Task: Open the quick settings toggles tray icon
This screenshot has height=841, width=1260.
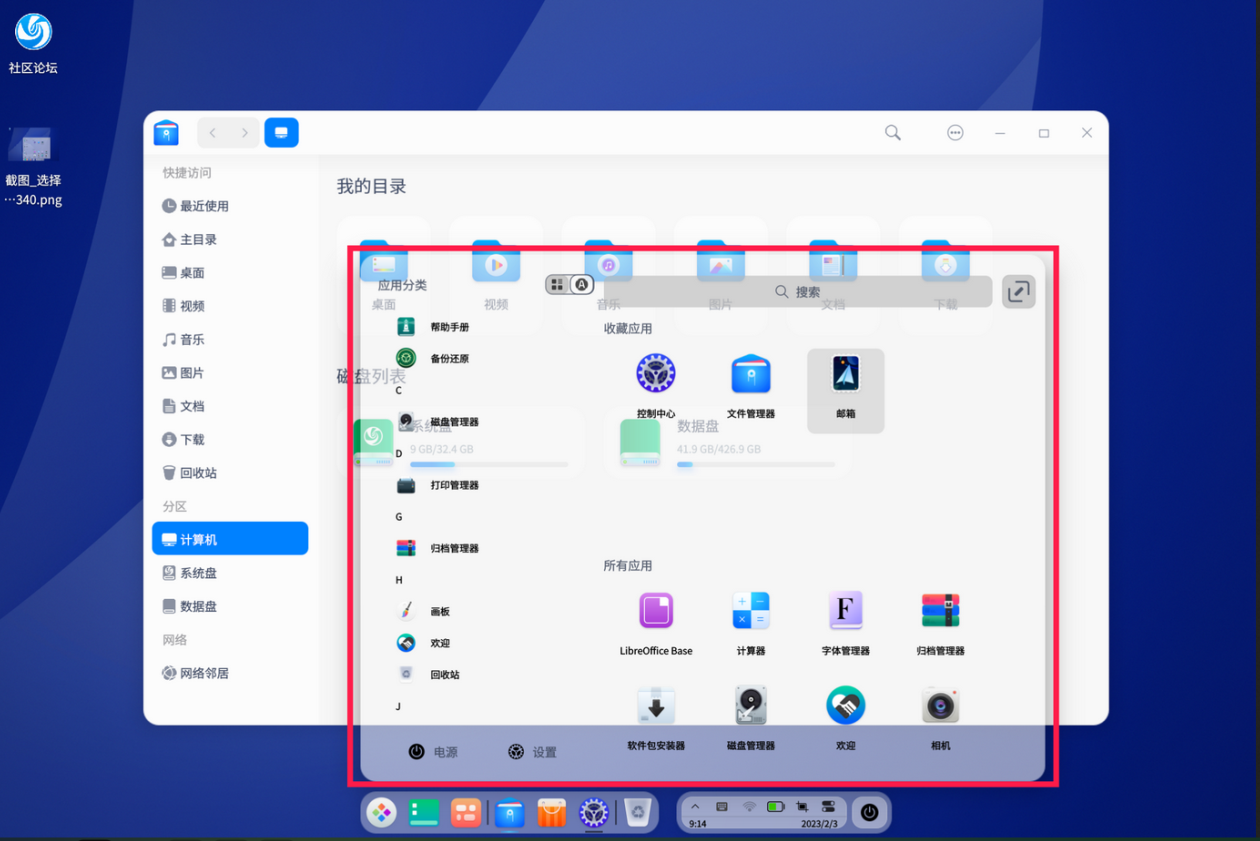Action: pyautogui.click(x=828, y=806)
